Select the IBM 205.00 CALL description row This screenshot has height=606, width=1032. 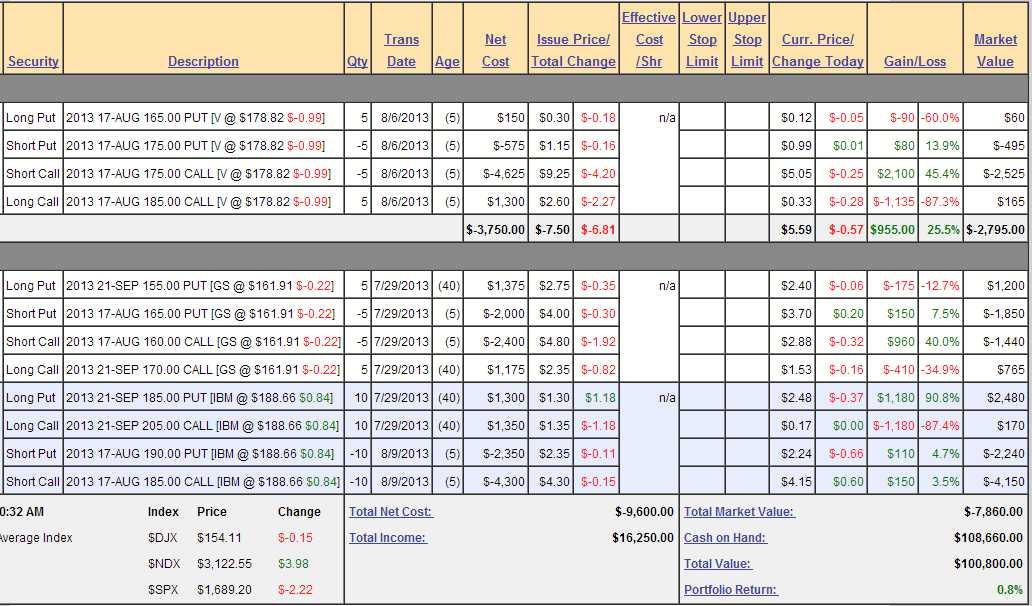[x=203, y=425]
